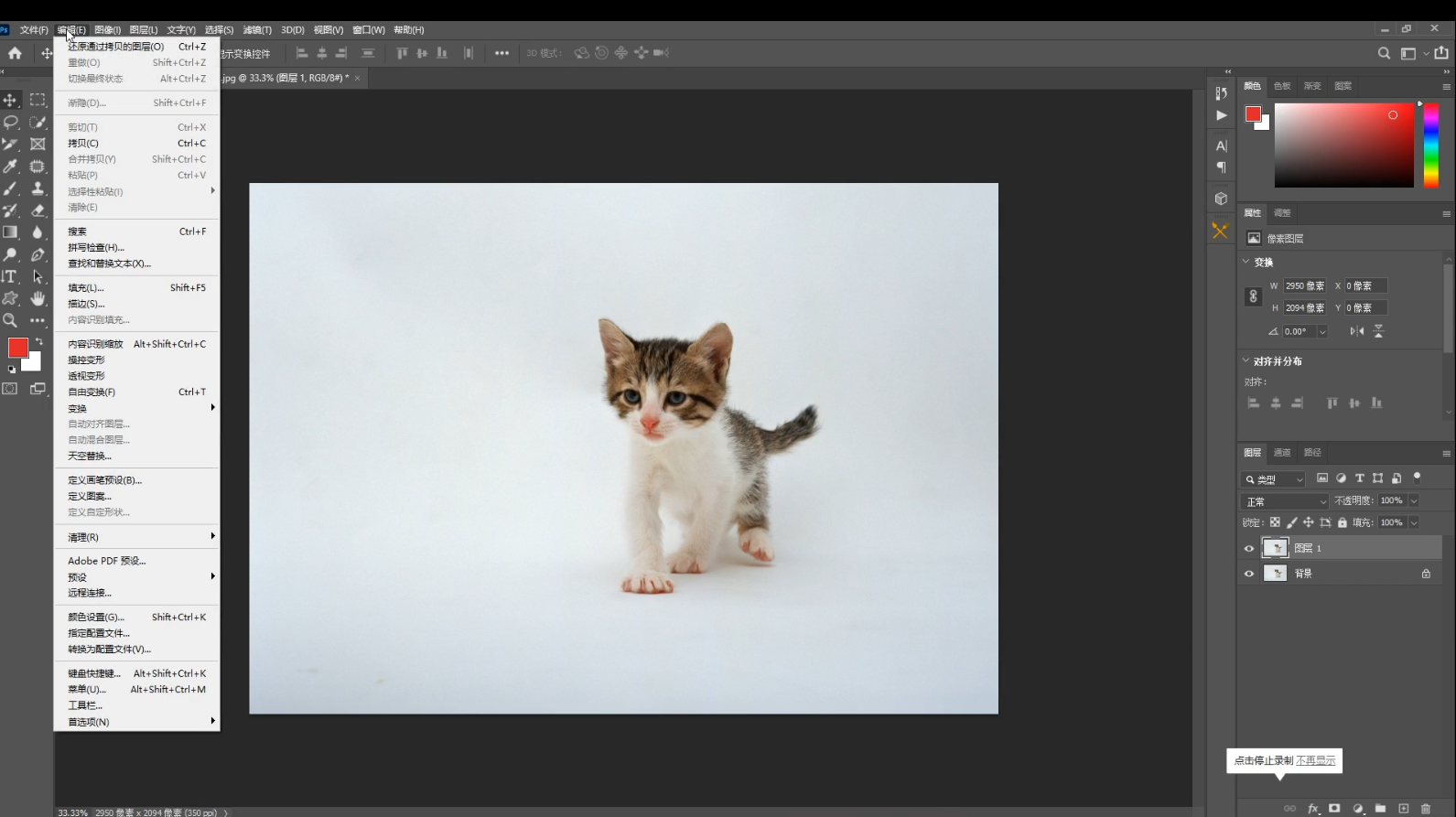This screenshot has height=817, width=1456.
Task: Toggle Quick Mask mode
Action: [x=10, y=389]
